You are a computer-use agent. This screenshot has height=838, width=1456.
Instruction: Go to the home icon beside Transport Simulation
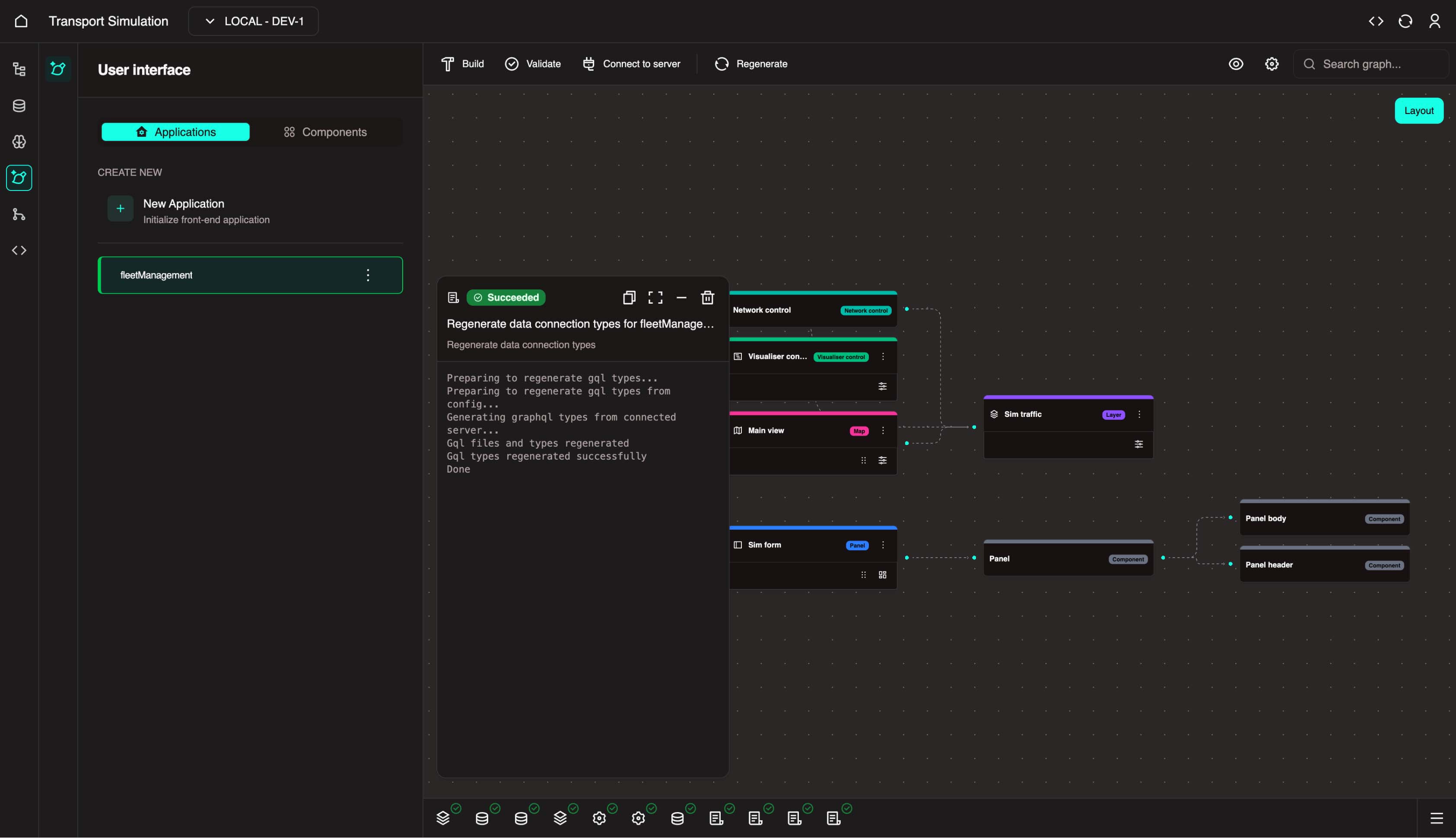pyautogui.click(x=21, y=21)
